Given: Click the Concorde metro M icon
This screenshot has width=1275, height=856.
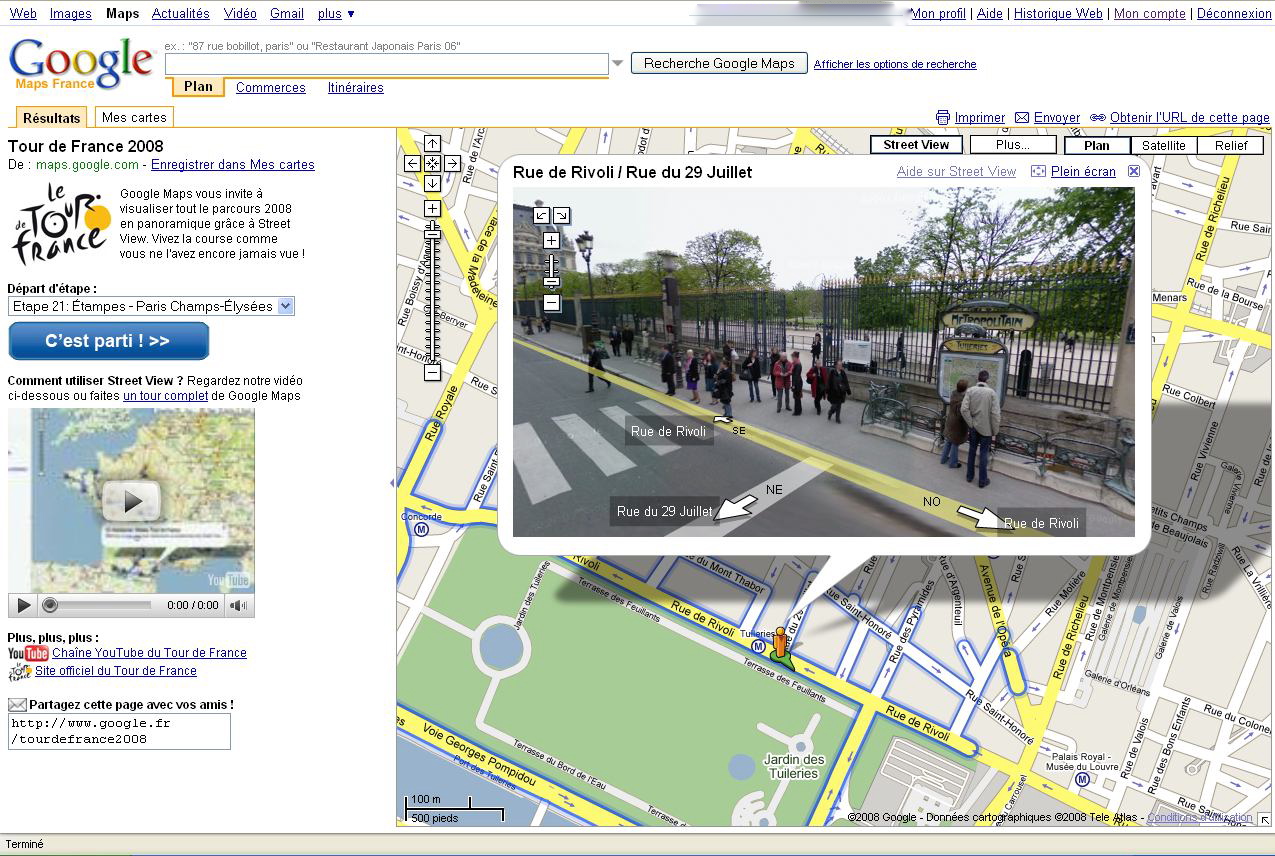Looking at the screenshot, I should (421, 529).
